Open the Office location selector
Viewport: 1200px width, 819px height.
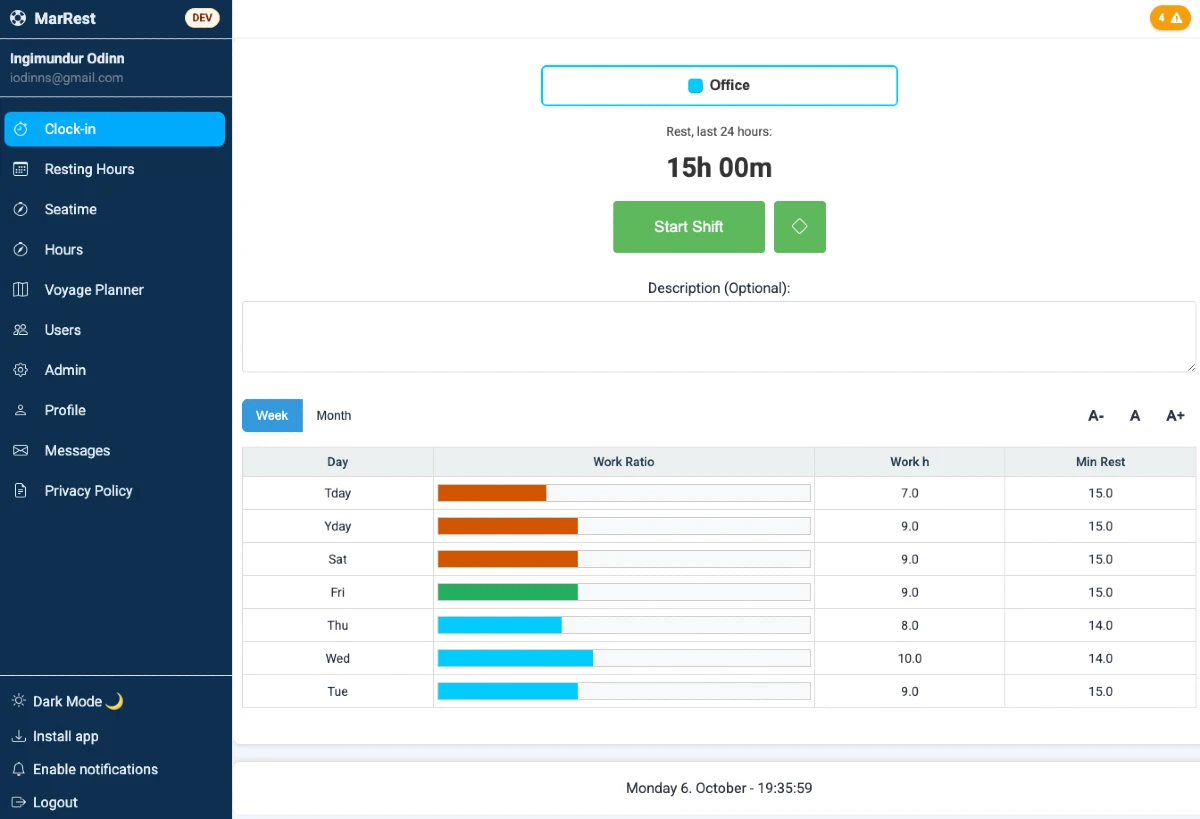coord(719,86)
